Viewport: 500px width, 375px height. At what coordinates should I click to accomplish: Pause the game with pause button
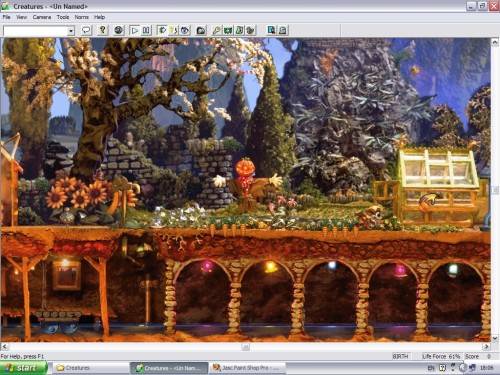146,30
